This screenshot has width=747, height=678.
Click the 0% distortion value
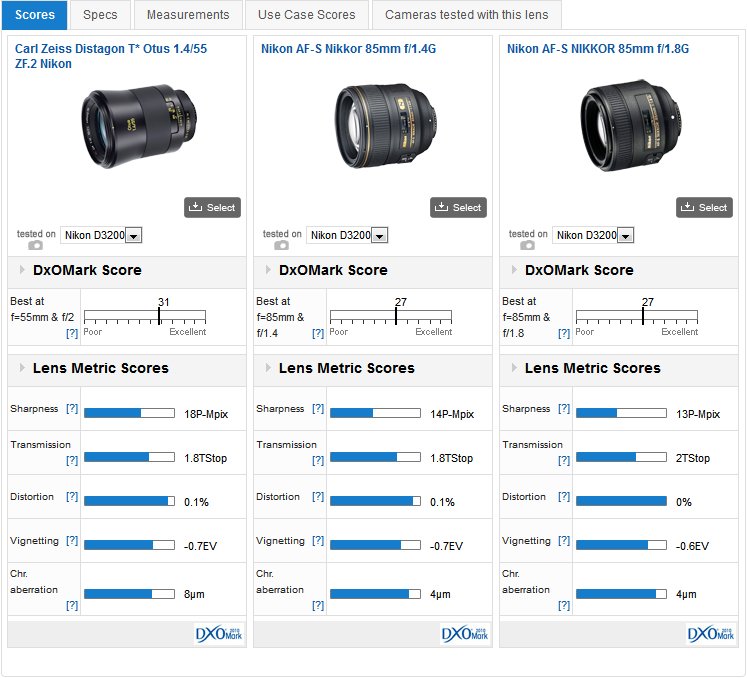(684, 502)
